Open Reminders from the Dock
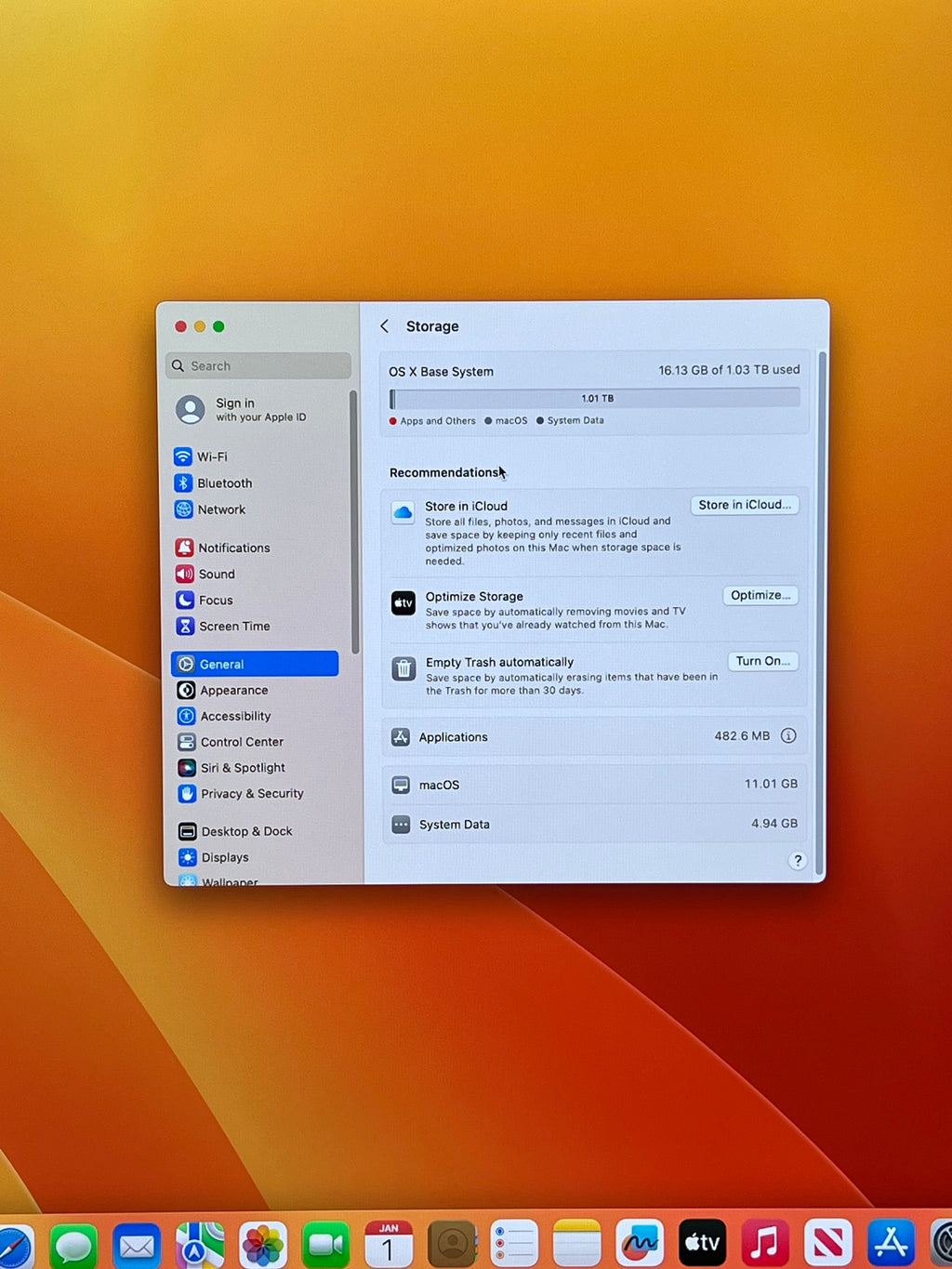 point(514,1244)
